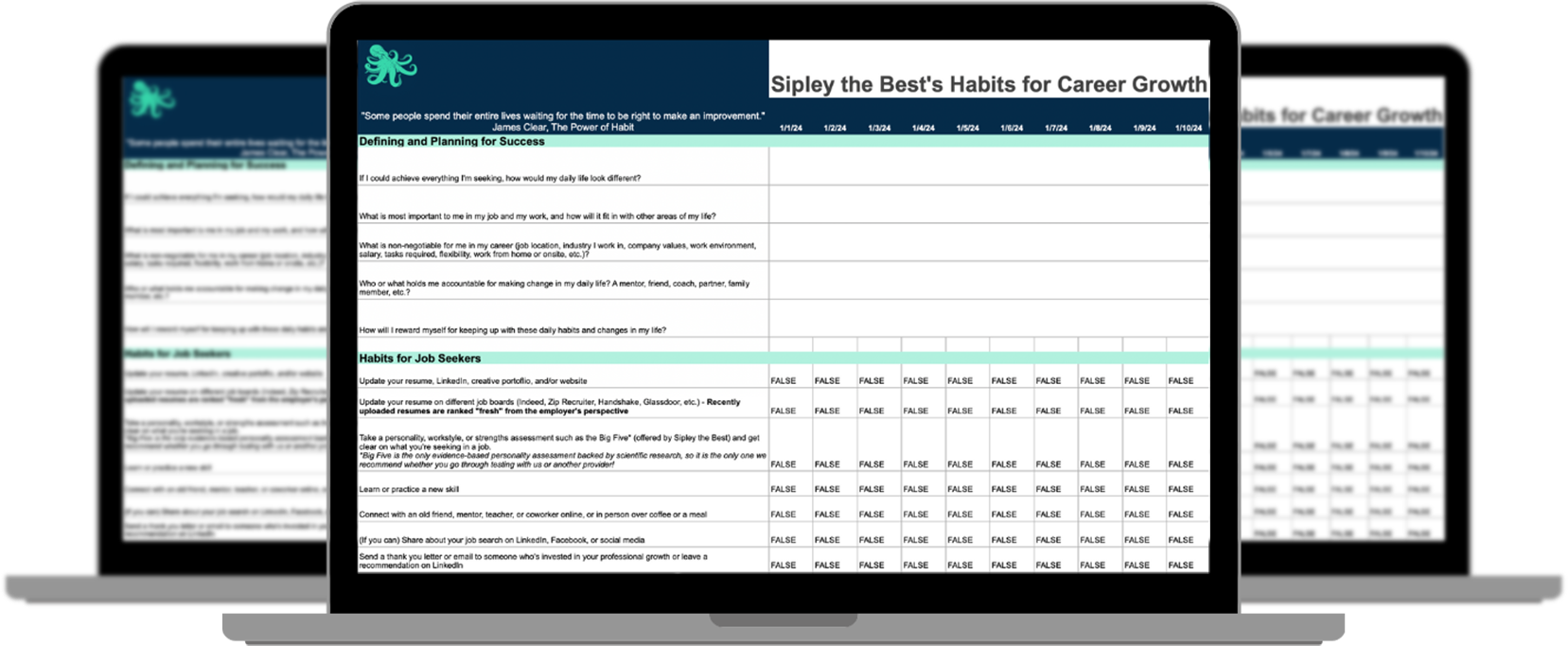Select the James Clear quote cell
The width and height of the screenshot is (1568, 646).
[x=563, y=121]
